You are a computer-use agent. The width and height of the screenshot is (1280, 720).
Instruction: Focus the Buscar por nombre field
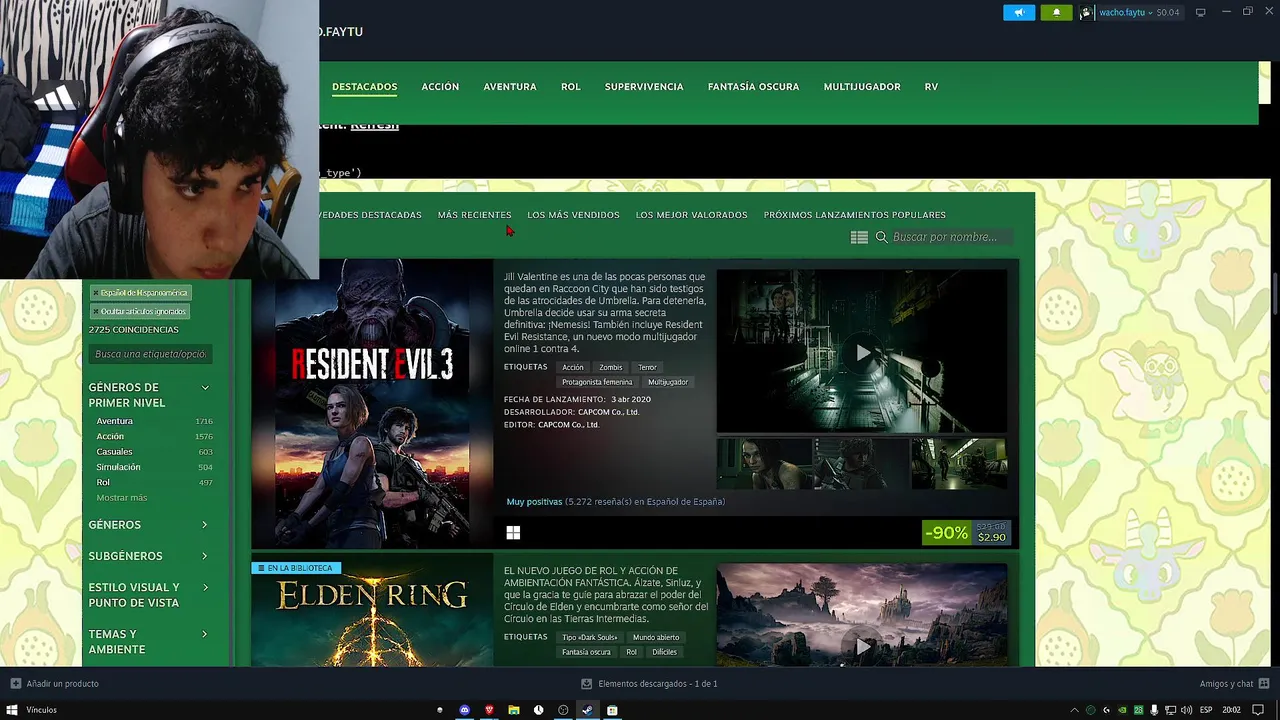950,237
